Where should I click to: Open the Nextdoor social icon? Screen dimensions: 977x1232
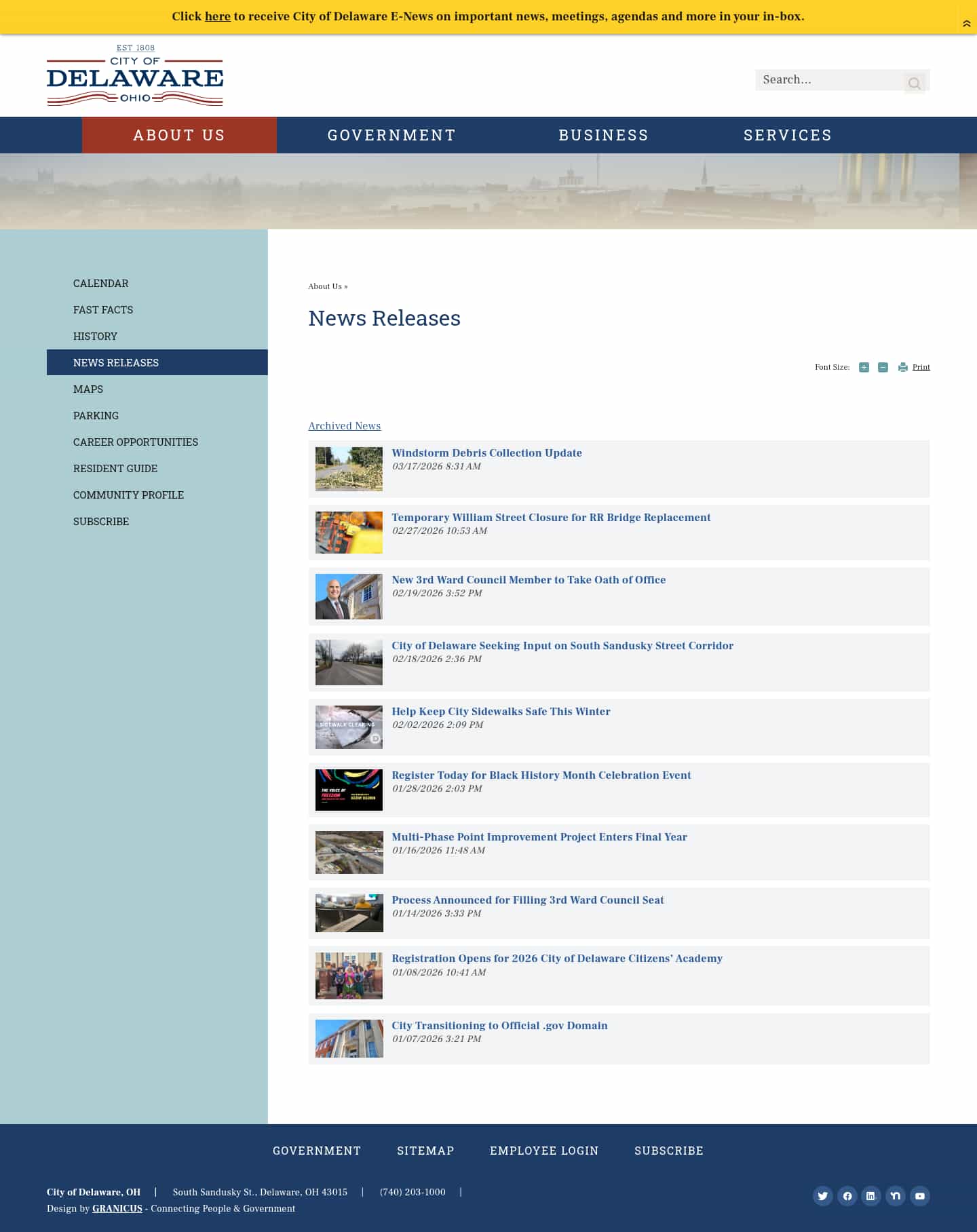pos(895,1195)
